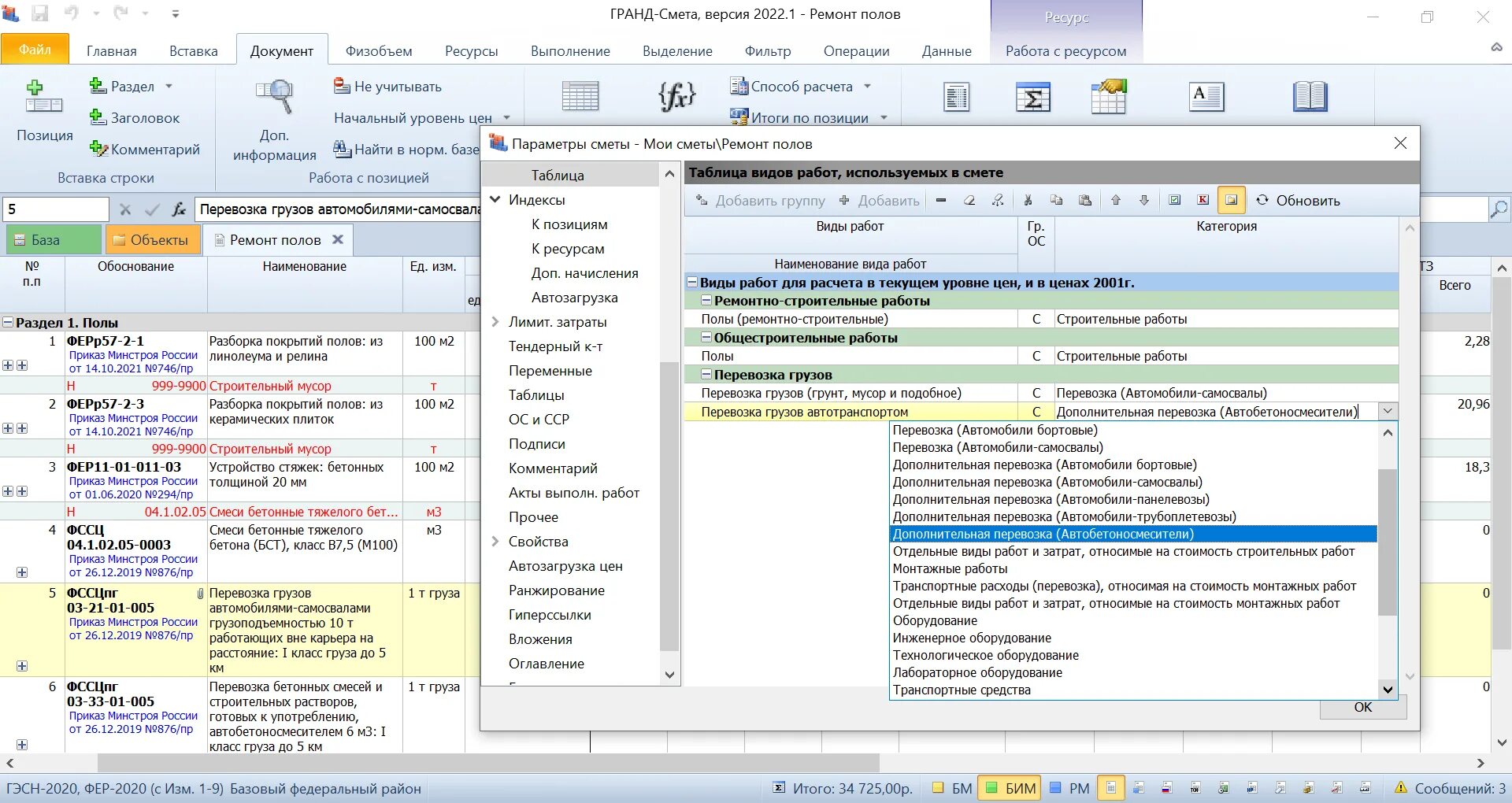Toggle Не учитывать option in ribbon
The height and width of the screenshot is (803, 1512).
pos(387,86)
